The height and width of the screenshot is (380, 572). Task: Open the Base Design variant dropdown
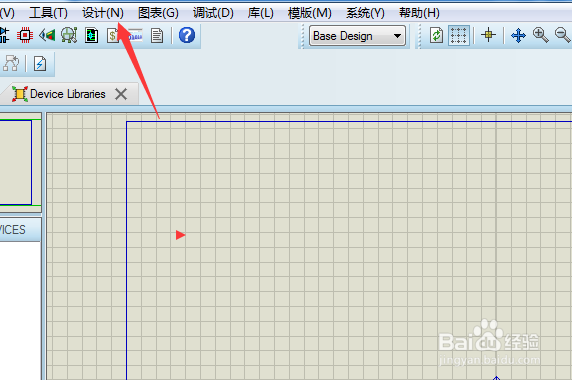[x=357, y=36]
